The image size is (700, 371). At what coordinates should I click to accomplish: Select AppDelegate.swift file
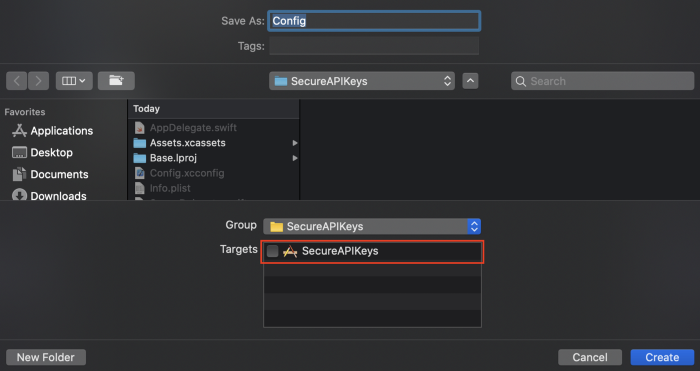(214, 128)
